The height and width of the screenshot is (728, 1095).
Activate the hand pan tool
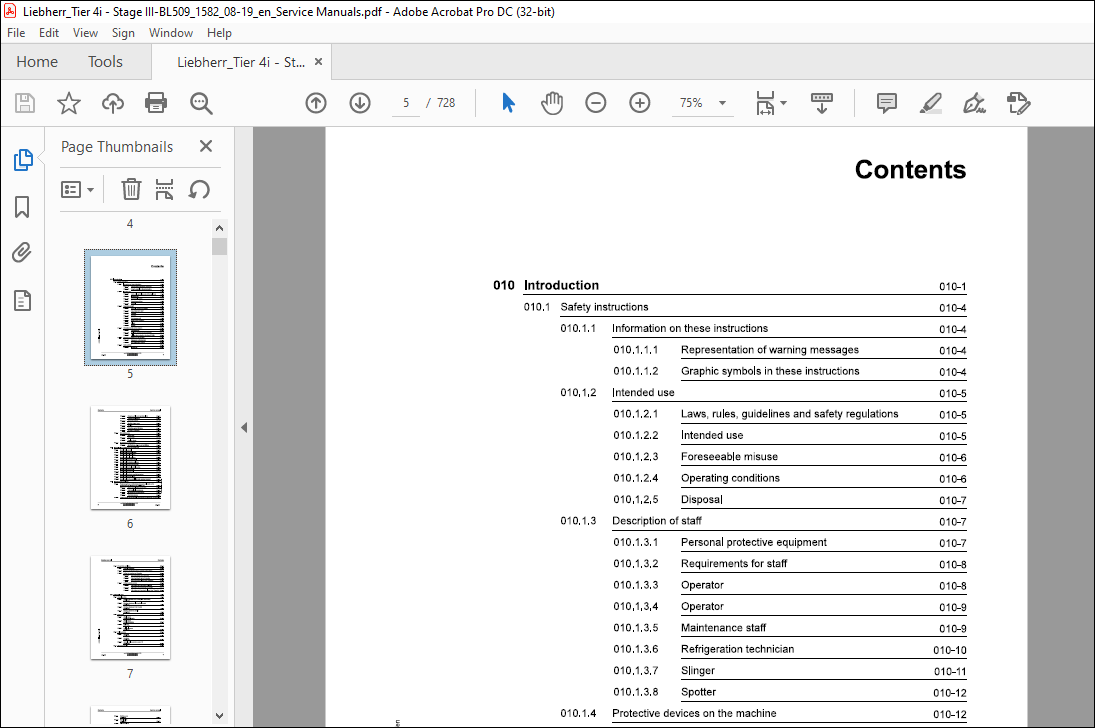click(x=552, y=103)
